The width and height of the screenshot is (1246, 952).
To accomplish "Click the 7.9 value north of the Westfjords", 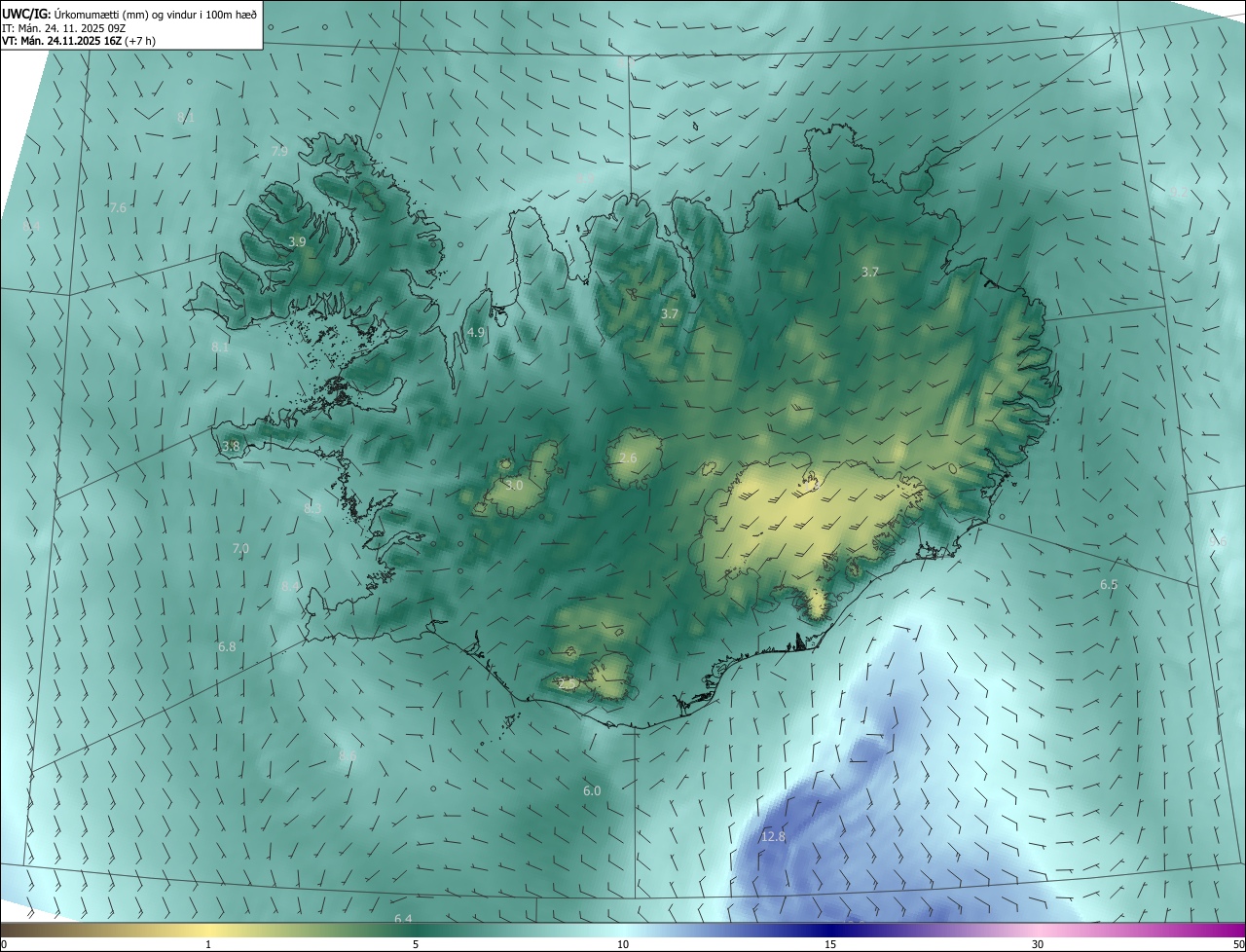I will point(279,152).
